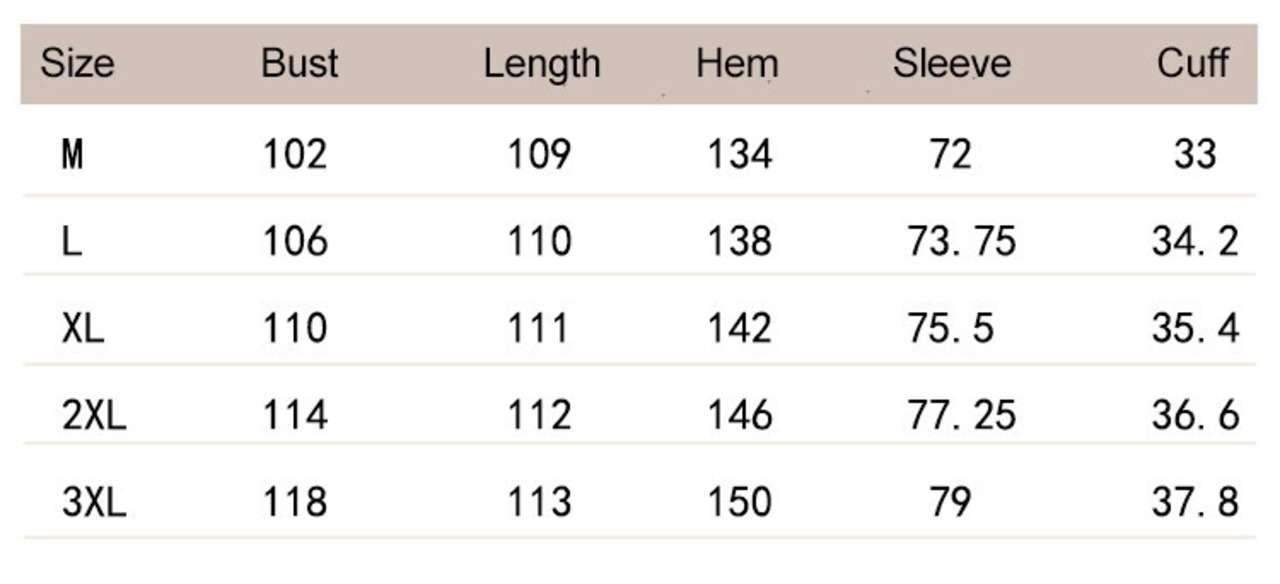The height and width of the screenshot is (584, 1280).
Task: Select the M size row label
Action: (72, 155)
